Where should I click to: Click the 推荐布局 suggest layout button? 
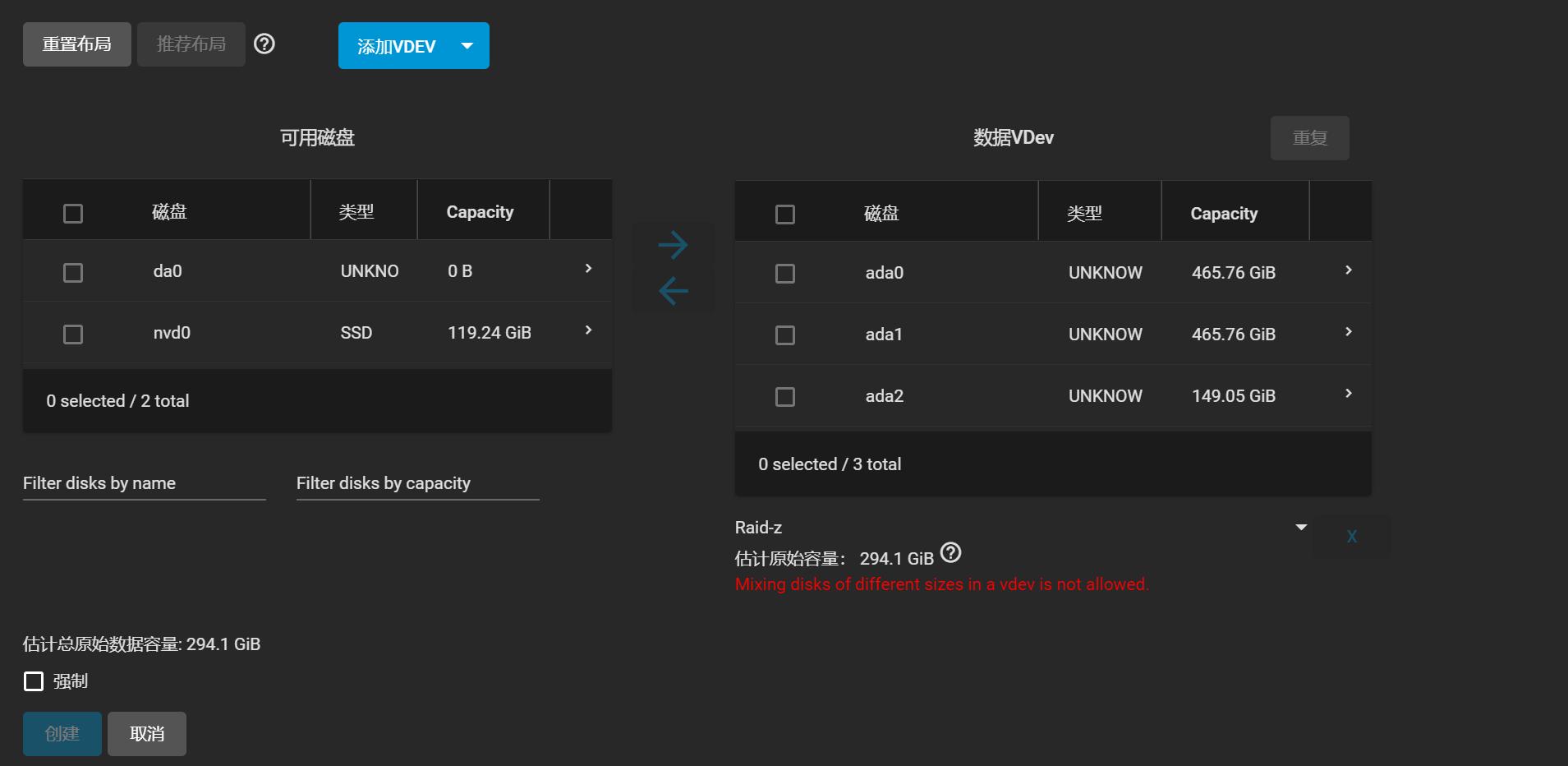point(191,44)
